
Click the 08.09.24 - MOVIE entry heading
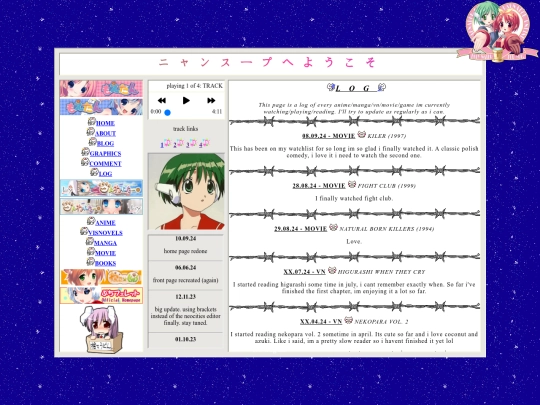tap(329, 136)
